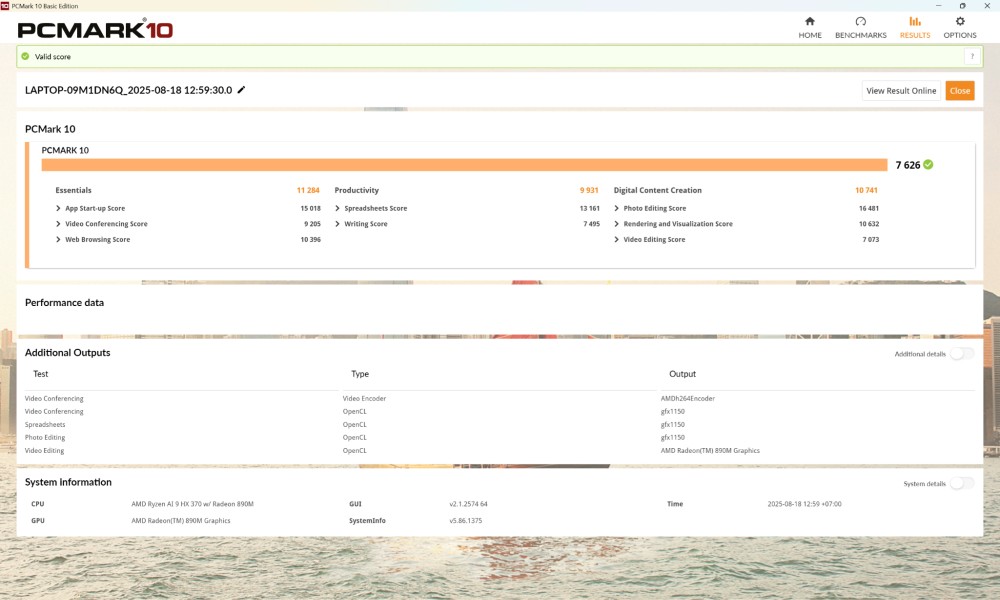Click the question mark help icon
The width and height of the screenshot is (1000, 600).
[972, 56]
